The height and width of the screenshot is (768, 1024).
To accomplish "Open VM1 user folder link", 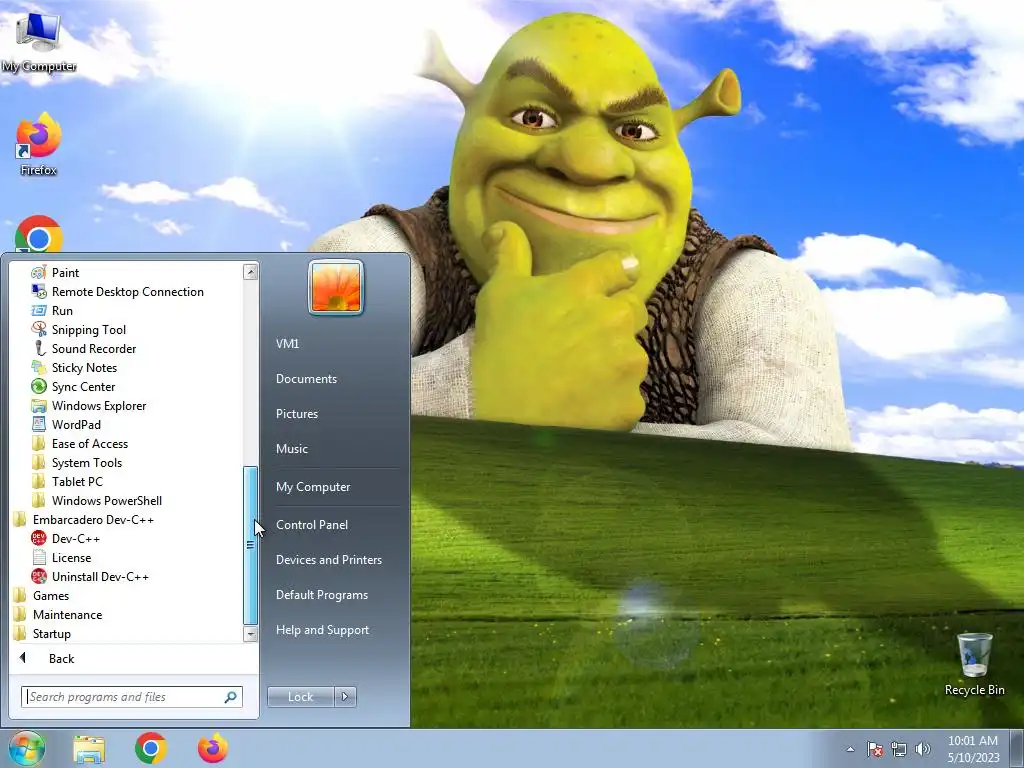I will coord(287,344).
